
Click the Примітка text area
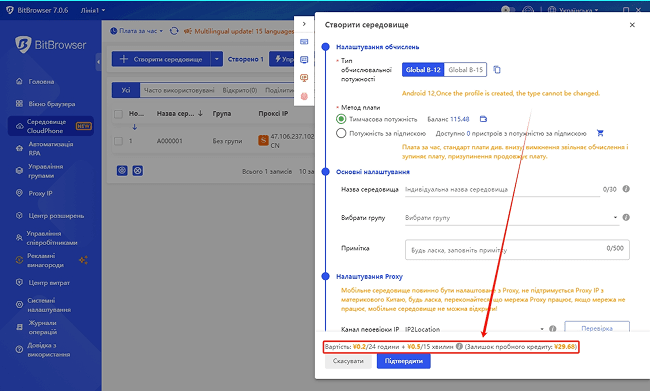517,249
